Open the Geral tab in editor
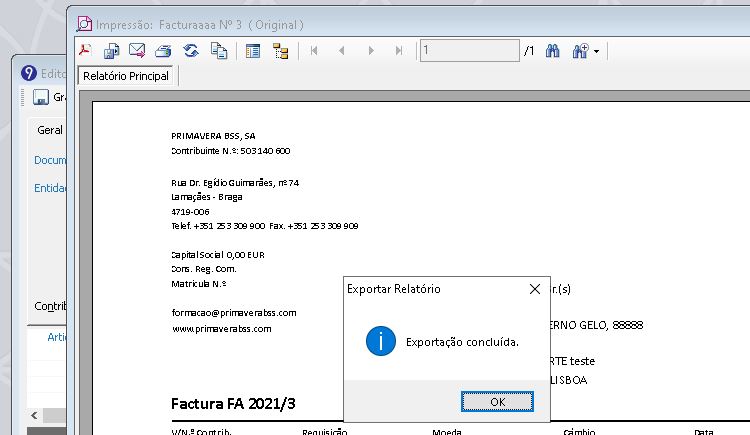 [49, 130]
